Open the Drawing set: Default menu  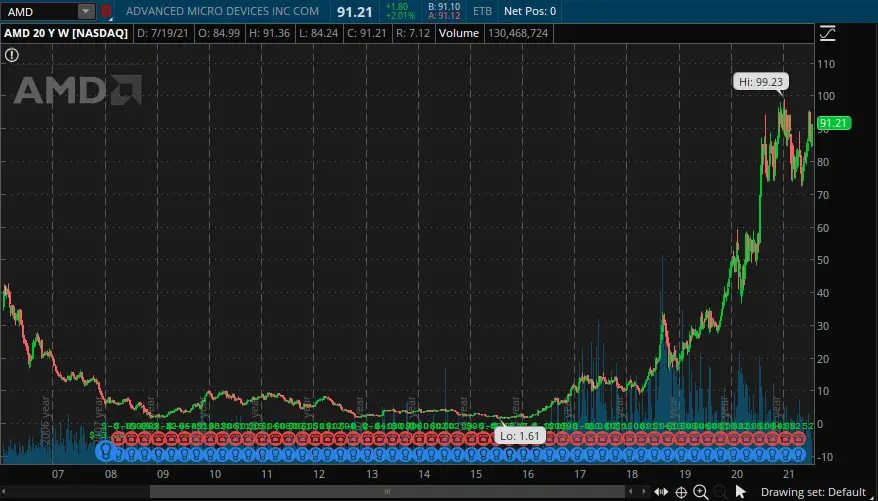[813, 492]
